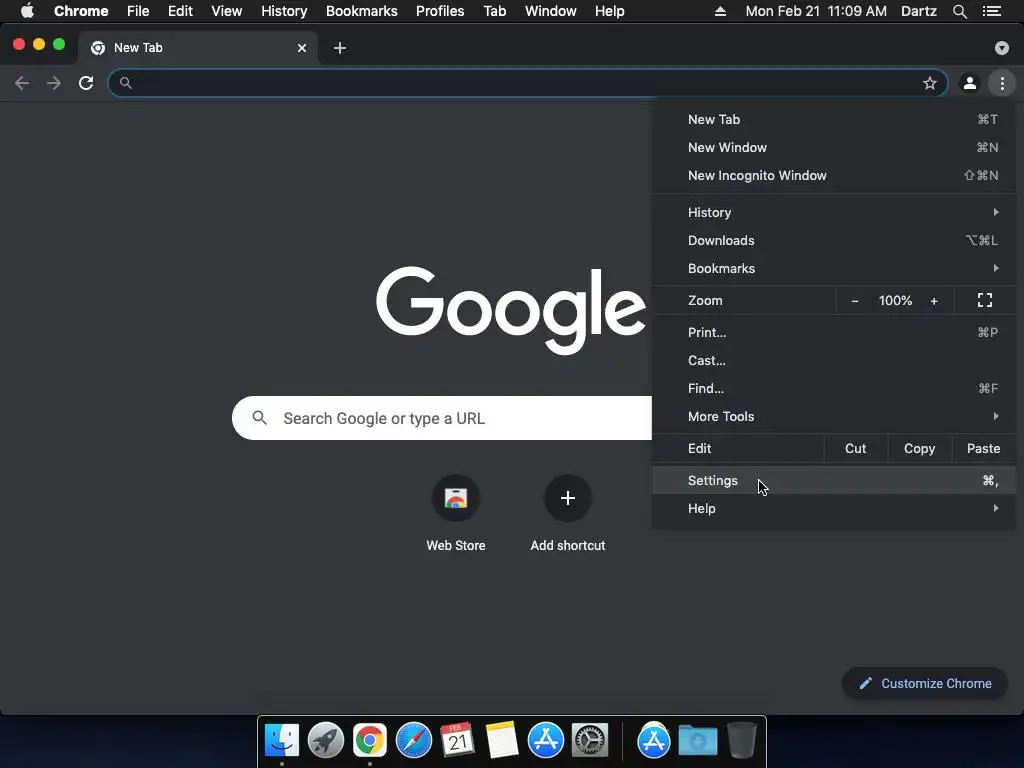This screenshot has width=1024, height=768.
Task: Open the File menu in menu bar
Action: [138, 11]
